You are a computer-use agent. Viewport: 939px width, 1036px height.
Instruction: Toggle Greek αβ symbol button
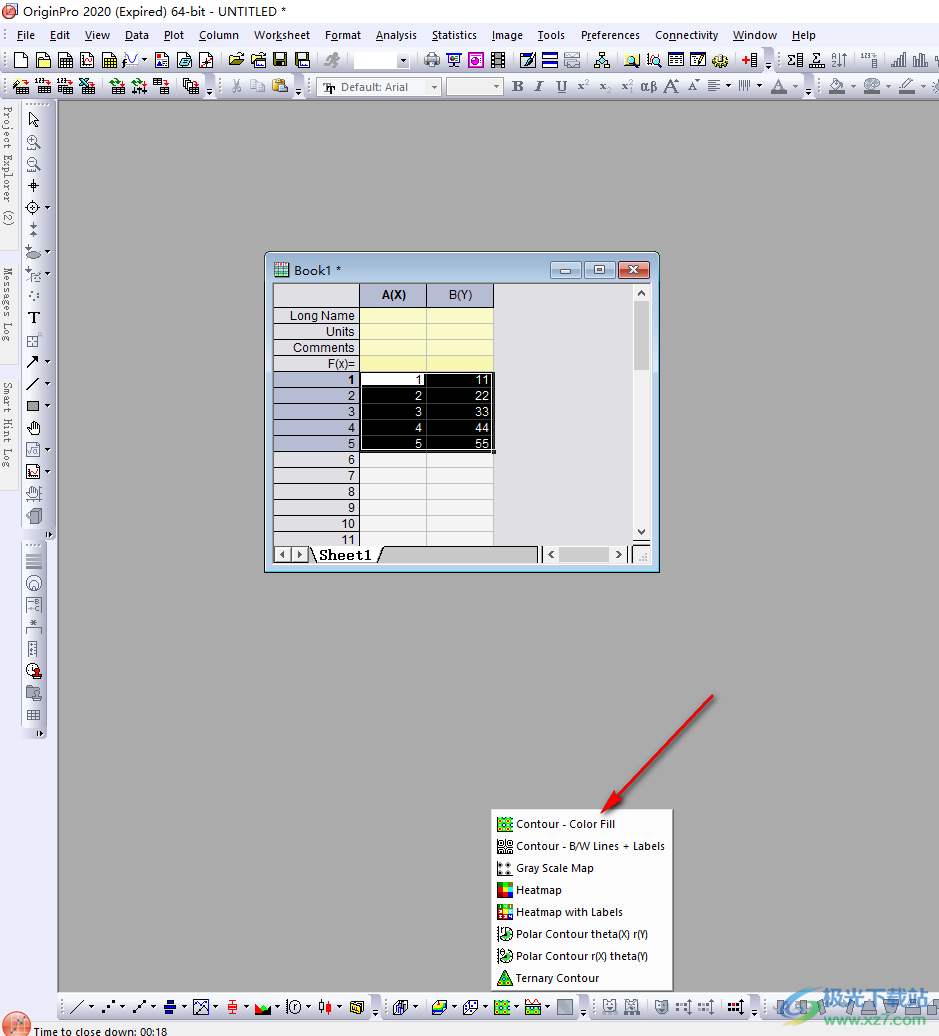point(649,87)
